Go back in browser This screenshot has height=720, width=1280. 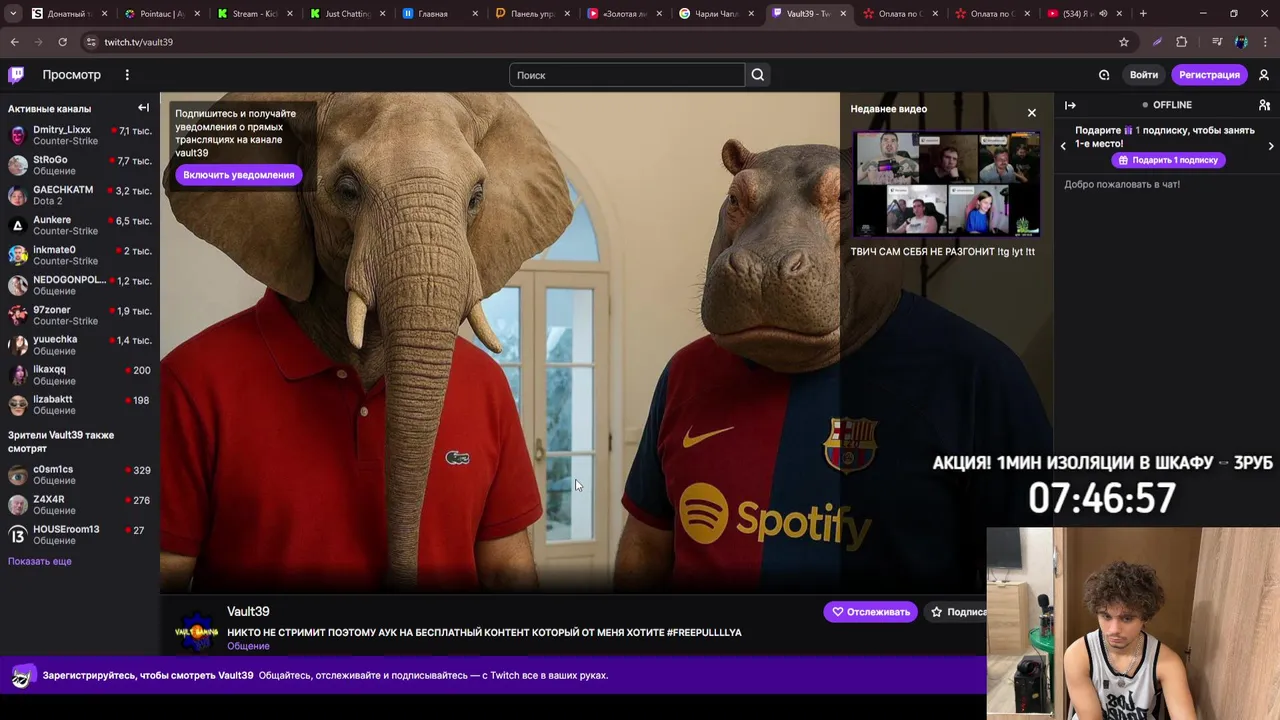[x=14, y=42]
